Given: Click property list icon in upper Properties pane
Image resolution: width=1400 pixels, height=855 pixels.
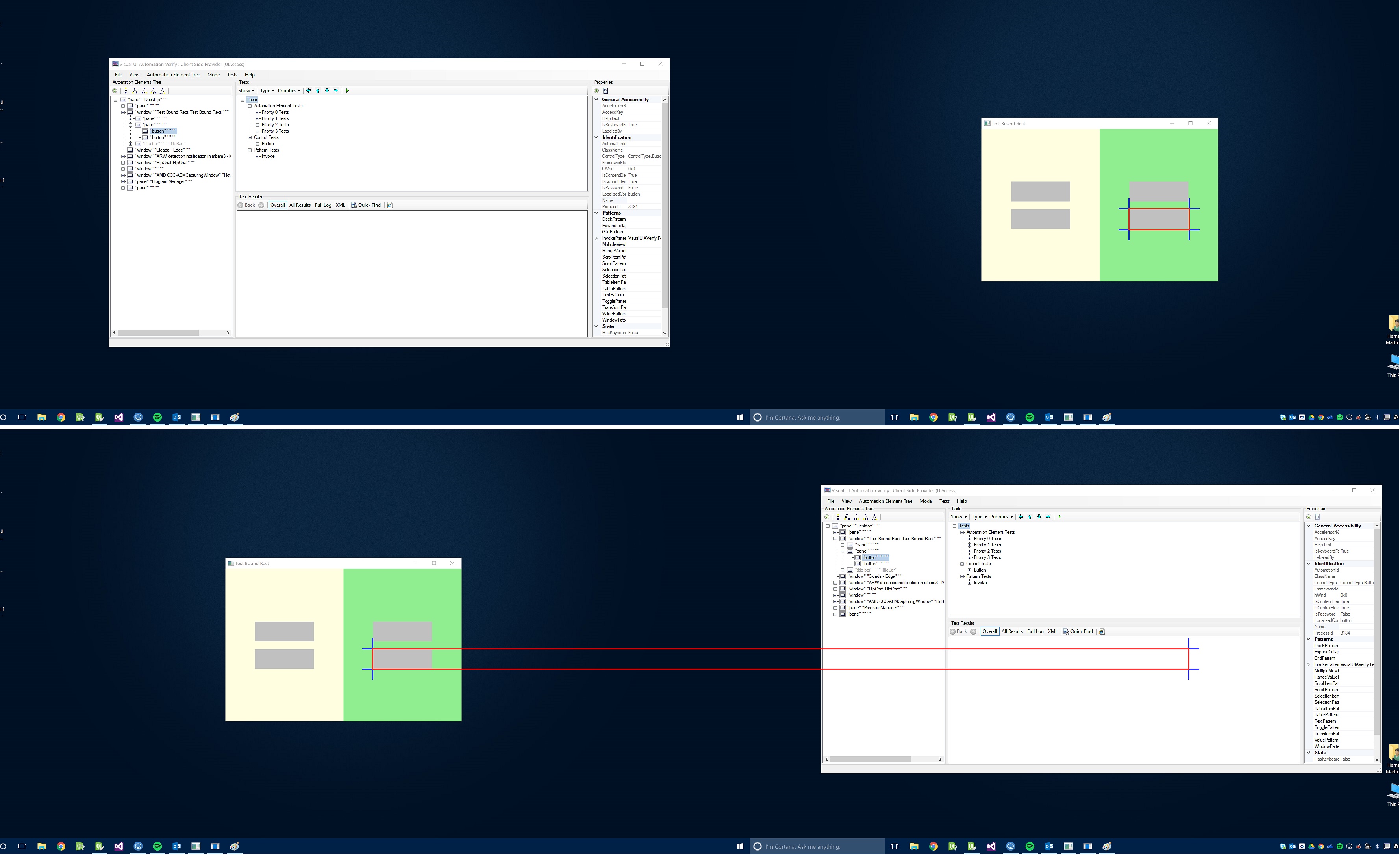Looking at the screenshot, I should (606, 91).
